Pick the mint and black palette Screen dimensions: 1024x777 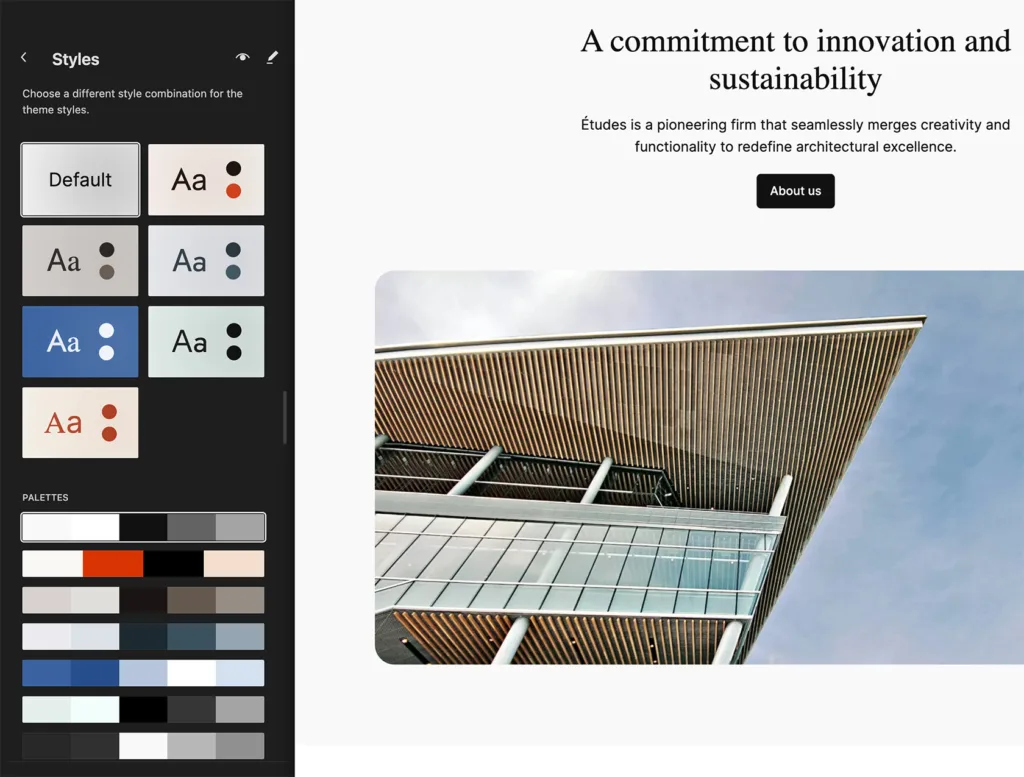(x=143, y=710)
